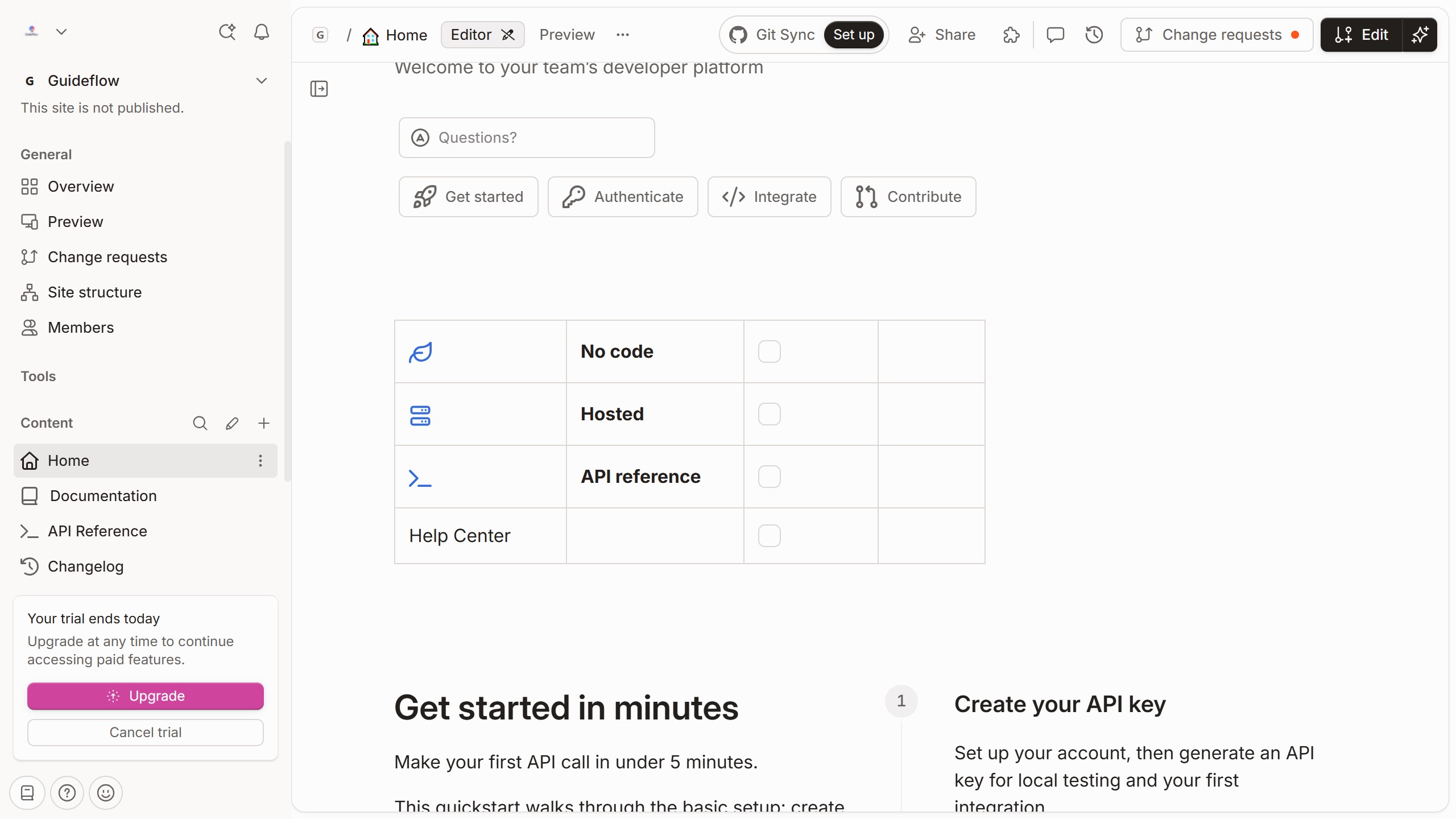1456x819 pixels.
Task: Search content with magnifier icon
Action: tap(200, 423)
